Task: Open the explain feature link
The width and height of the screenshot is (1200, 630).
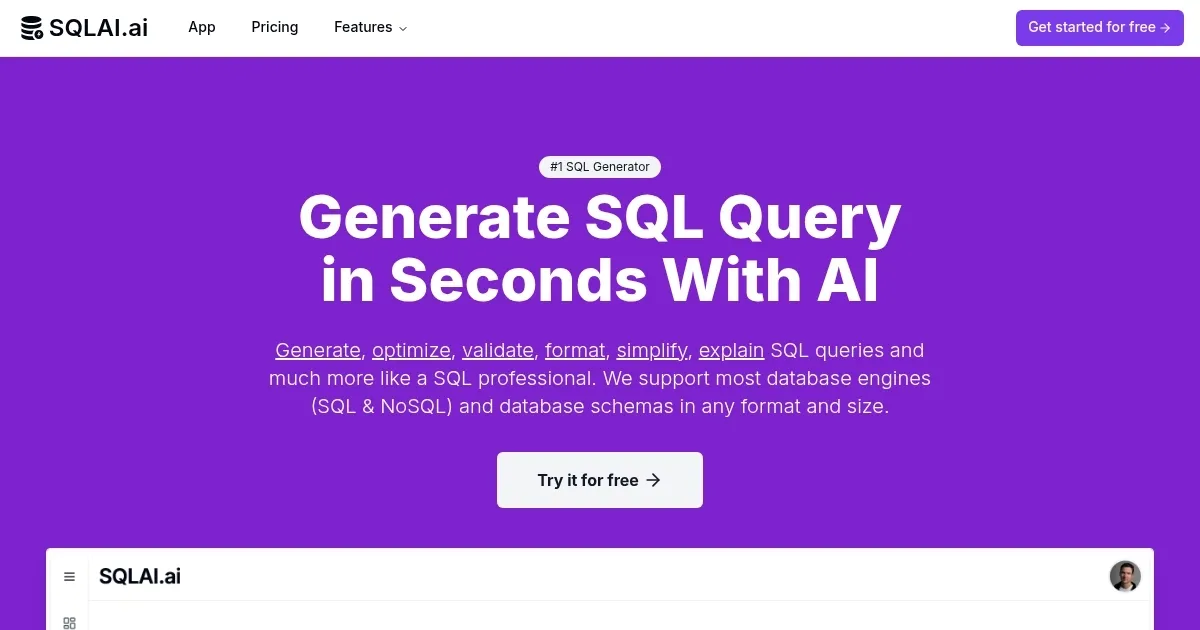Action: point(731,350)
